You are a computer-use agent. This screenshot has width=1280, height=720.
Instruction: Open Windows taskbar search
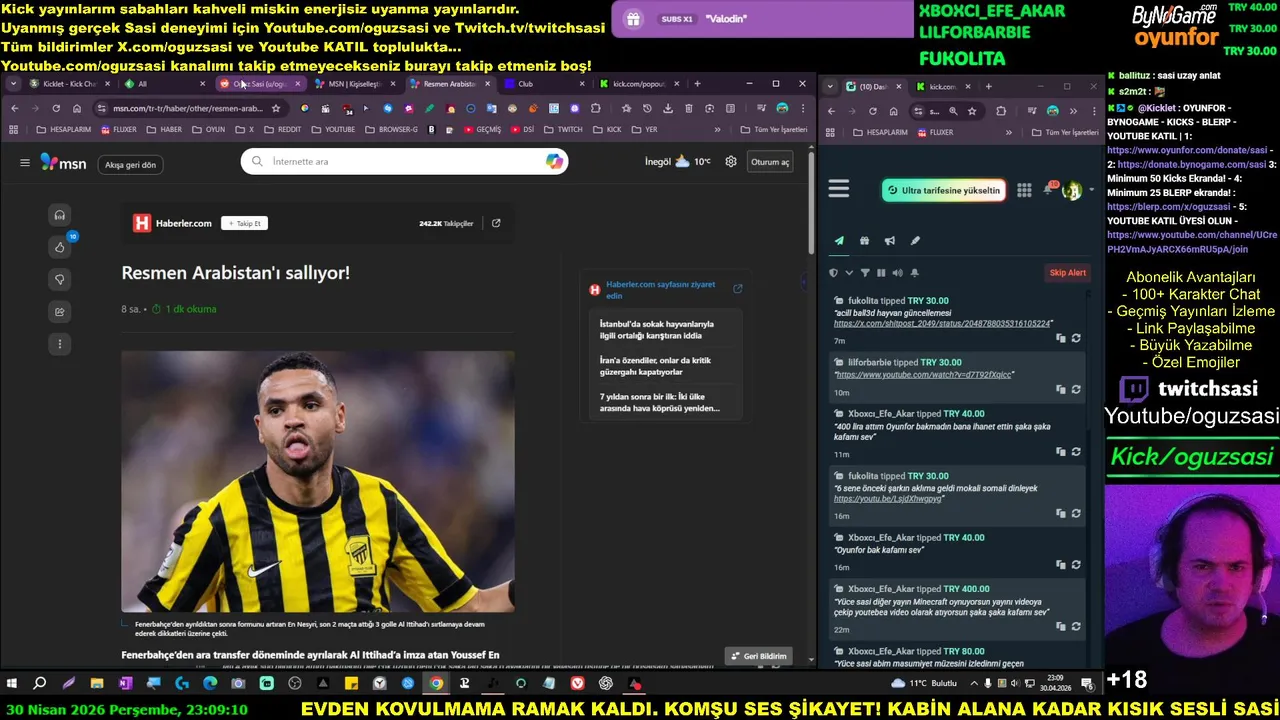click(x=40, y=683)
